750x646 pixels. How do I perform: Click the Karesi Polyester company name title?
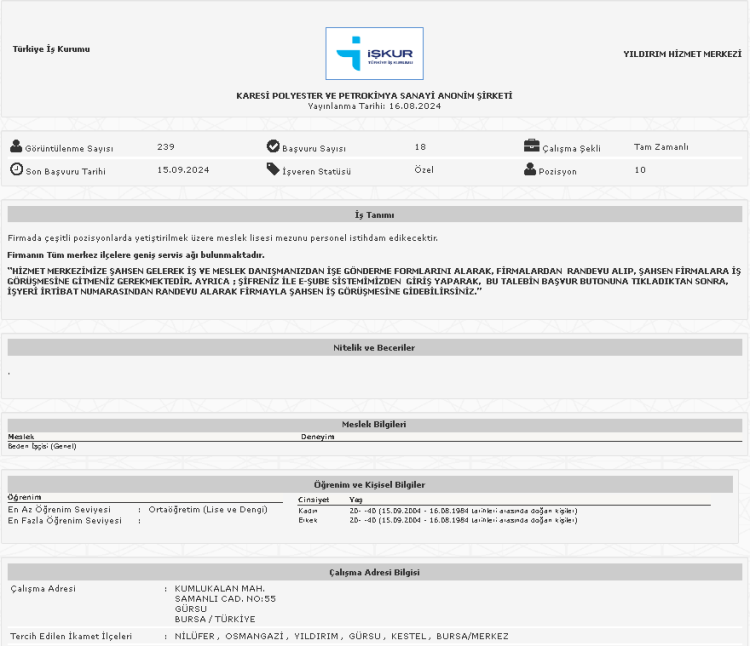click(374, 95)
